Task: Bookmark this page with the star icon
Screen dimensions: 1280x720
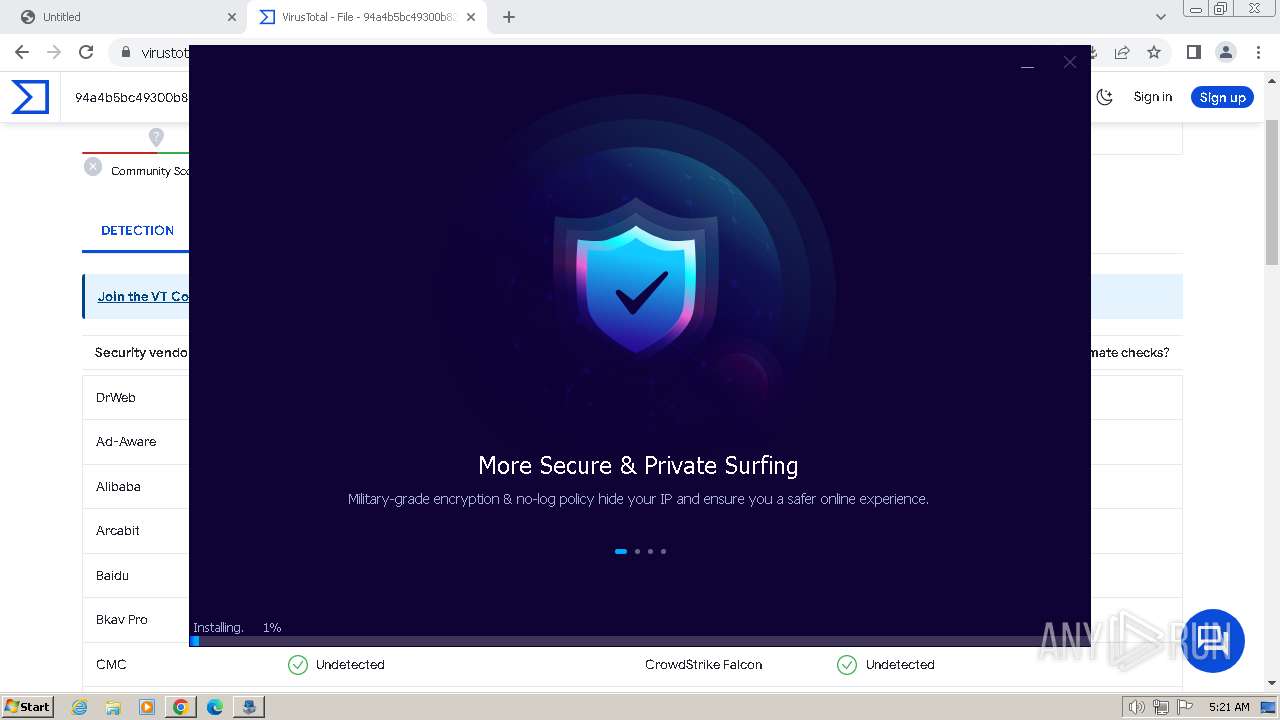Action: pyautogui.click(x=1154, y=52)
